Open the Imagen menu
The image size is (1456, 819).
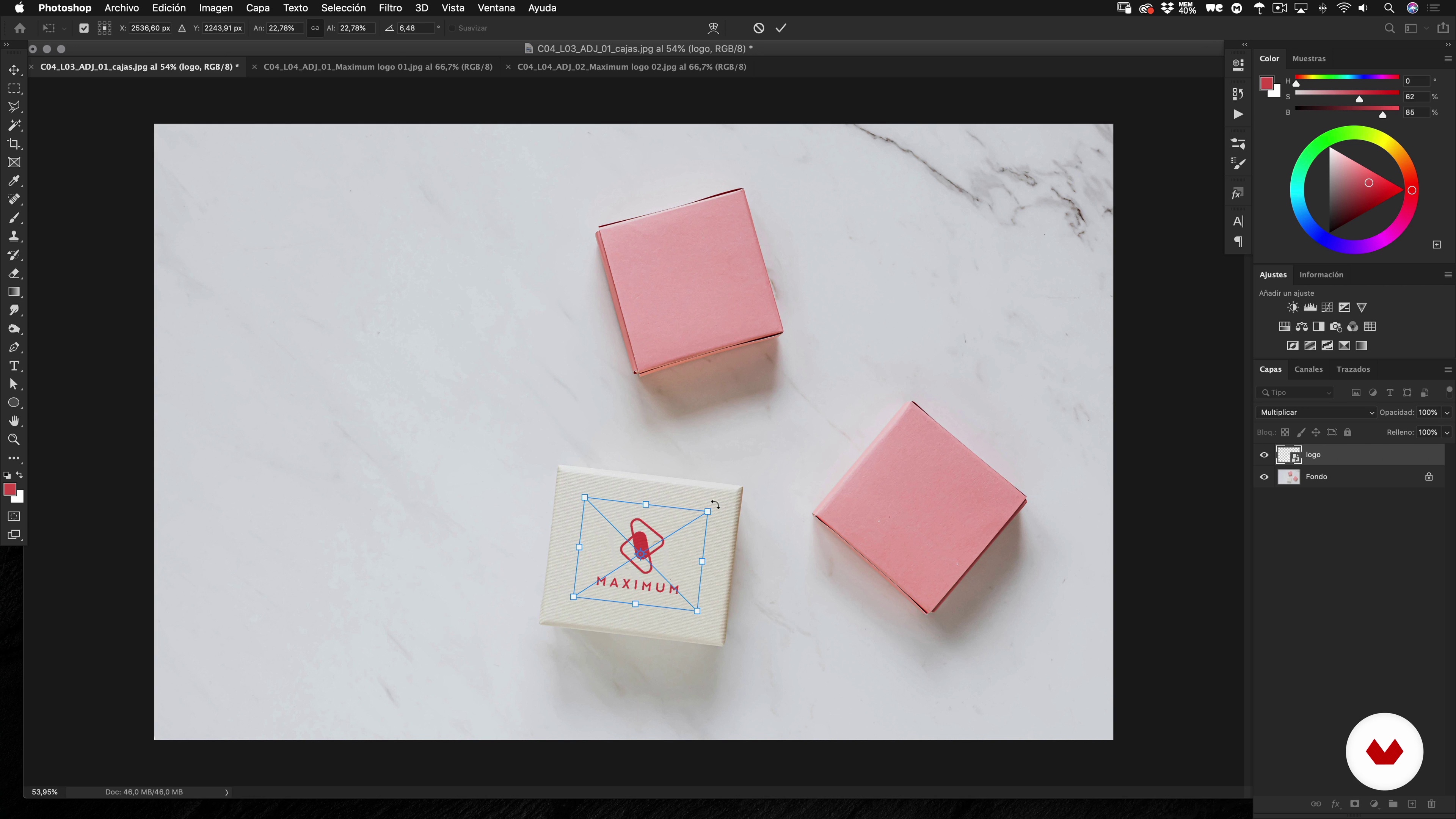click(x=215, y=8)
